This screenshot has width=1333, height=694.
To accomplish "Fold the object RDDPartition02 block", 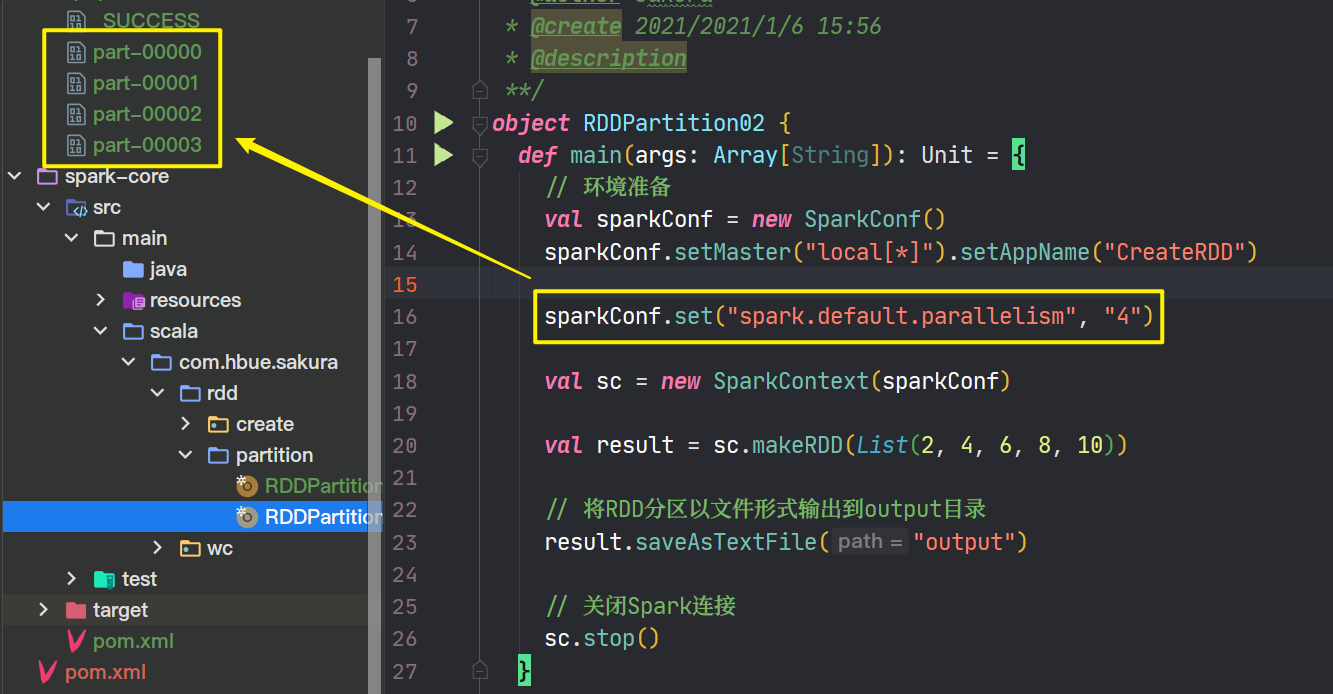I will (x=479, y=124).
